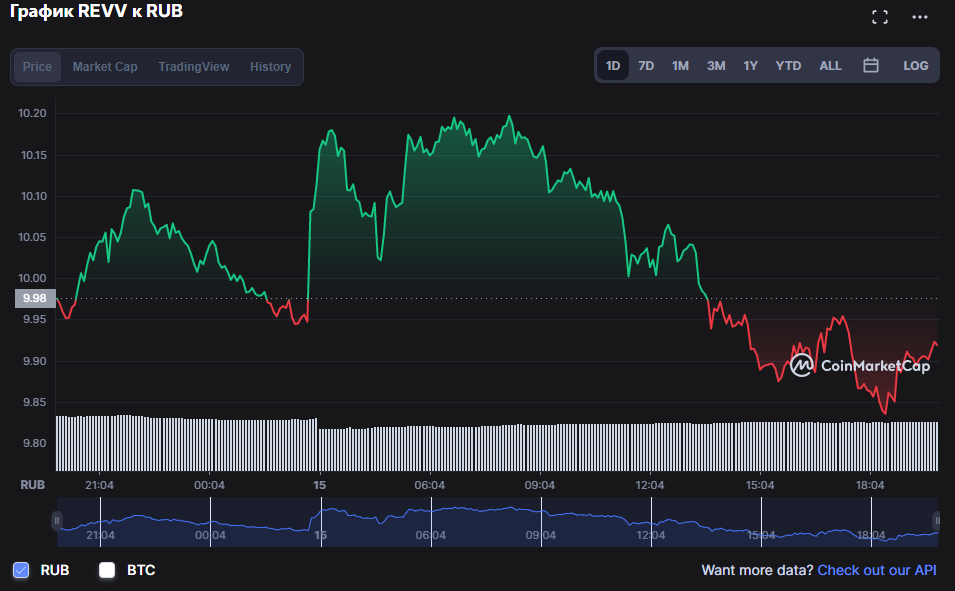The image size is (955, 591).
Task: Click the 12:04 time axis label
Action: (649, 485)
